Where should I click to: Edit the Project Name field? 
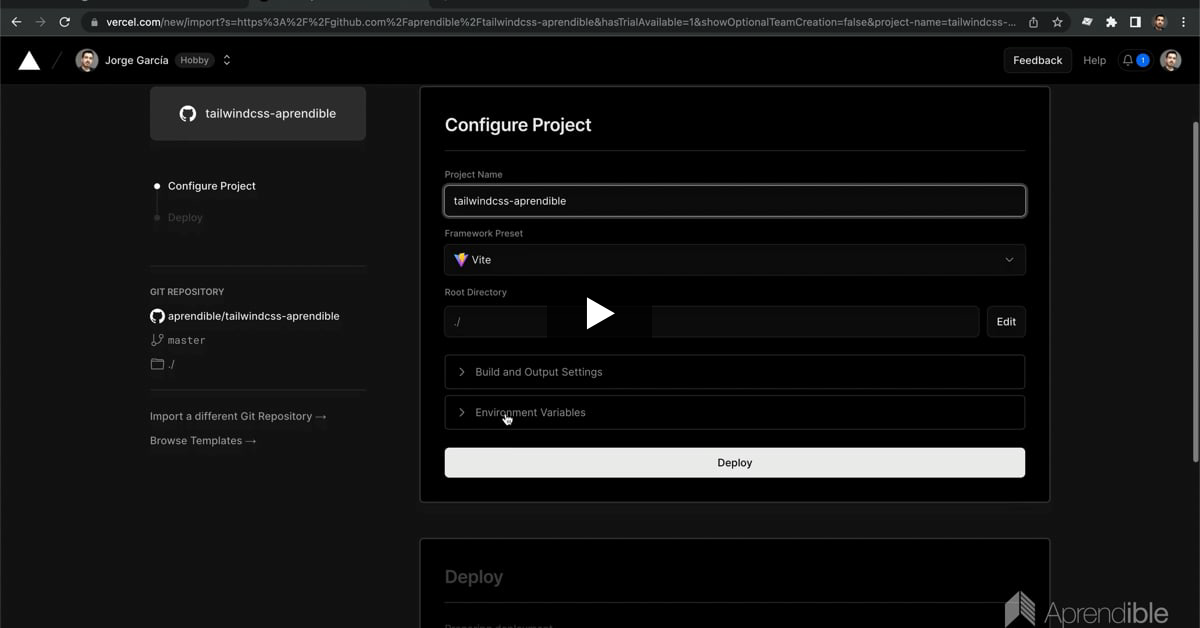pos(735,201)
